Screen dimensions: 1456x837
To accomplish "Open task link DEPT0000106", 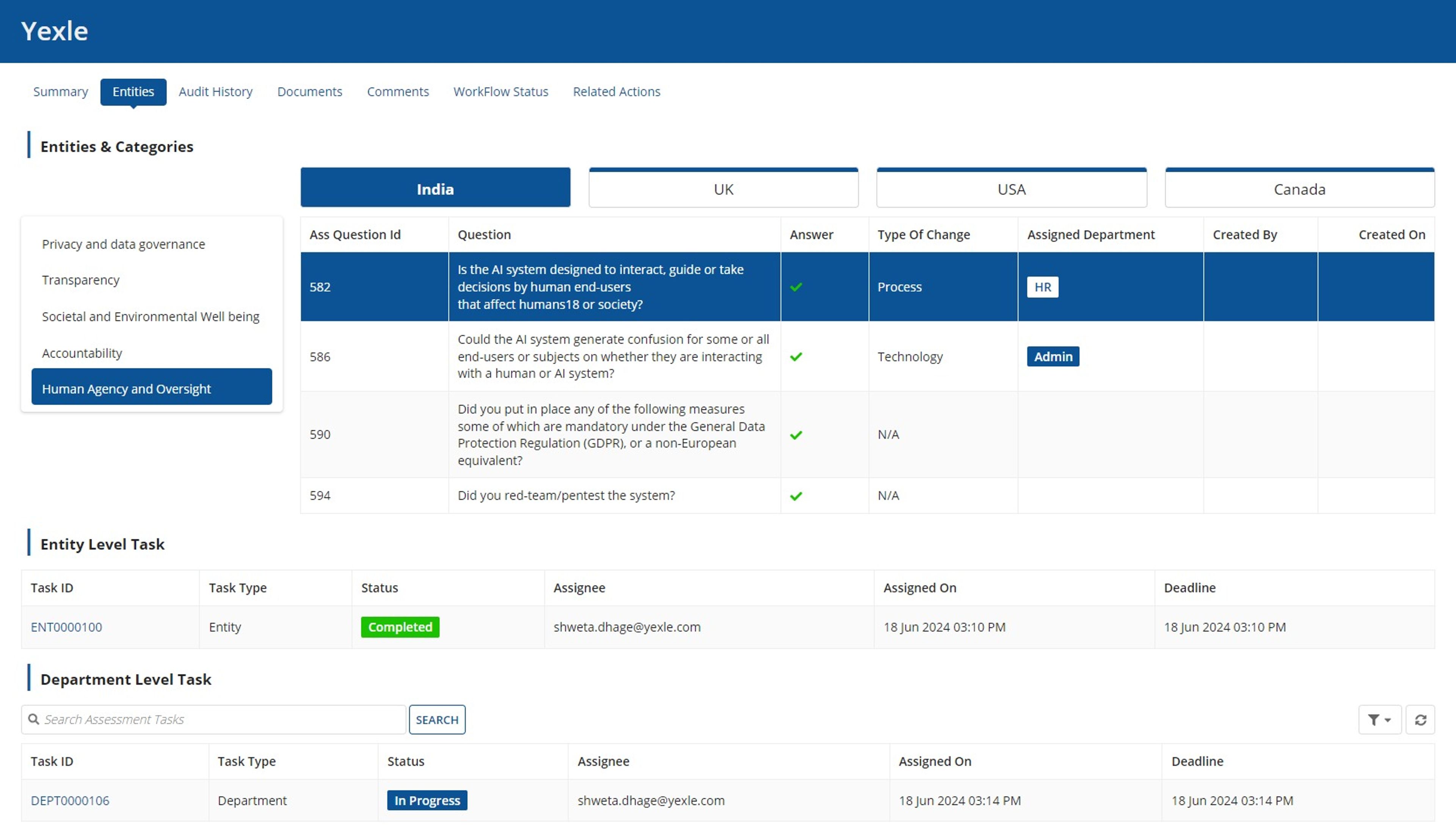I will 70,801.
